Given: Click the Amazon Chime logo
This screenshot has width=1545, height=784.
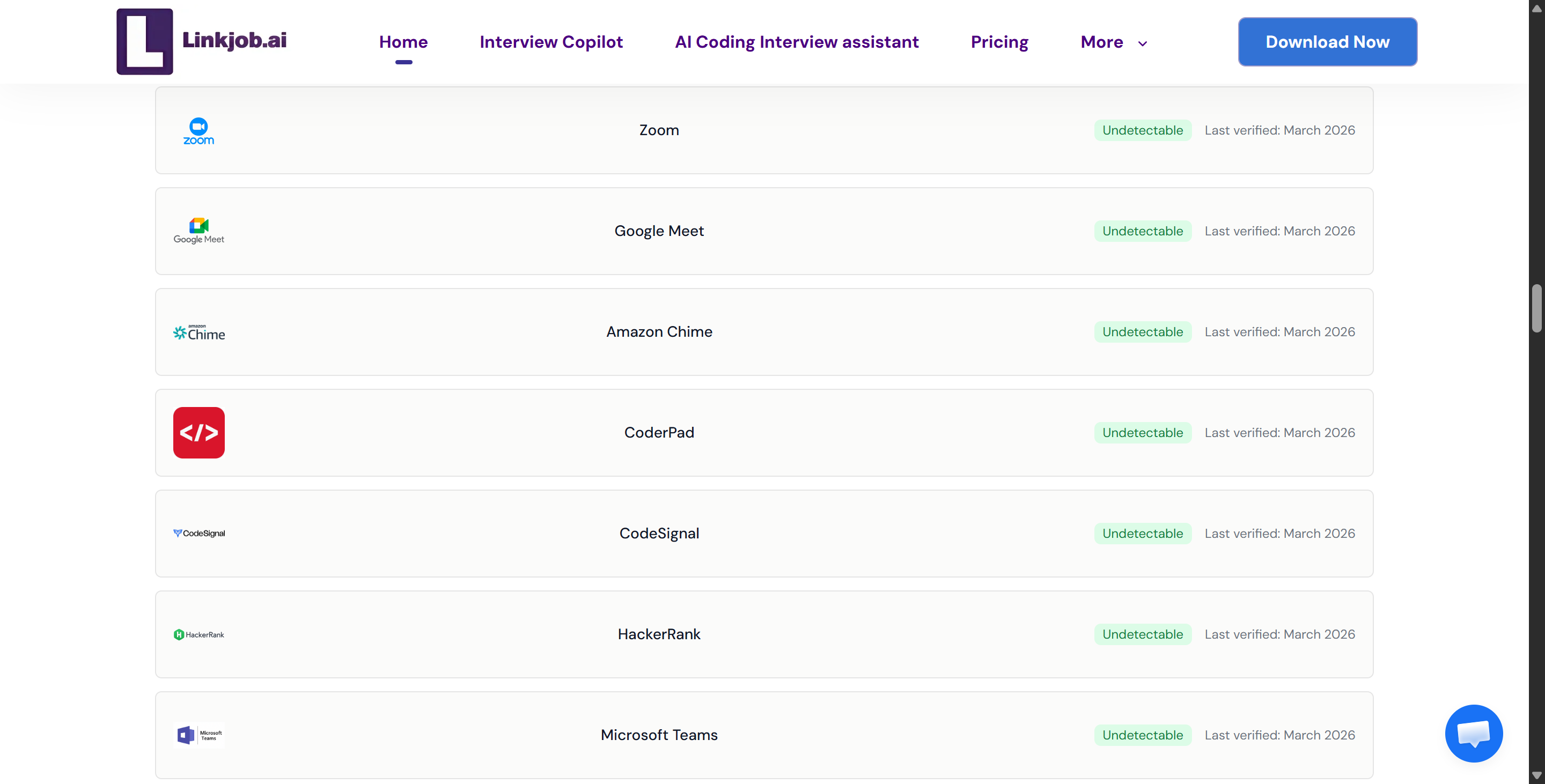Looking at the screenshot, I should [x=198, y=332].
